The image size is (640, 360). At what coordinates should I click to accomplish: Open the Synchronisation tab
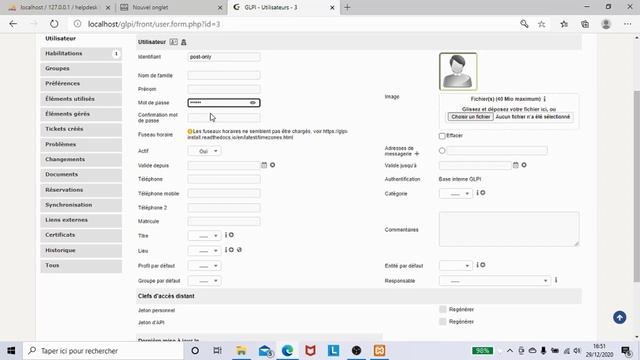coord(81,205)
